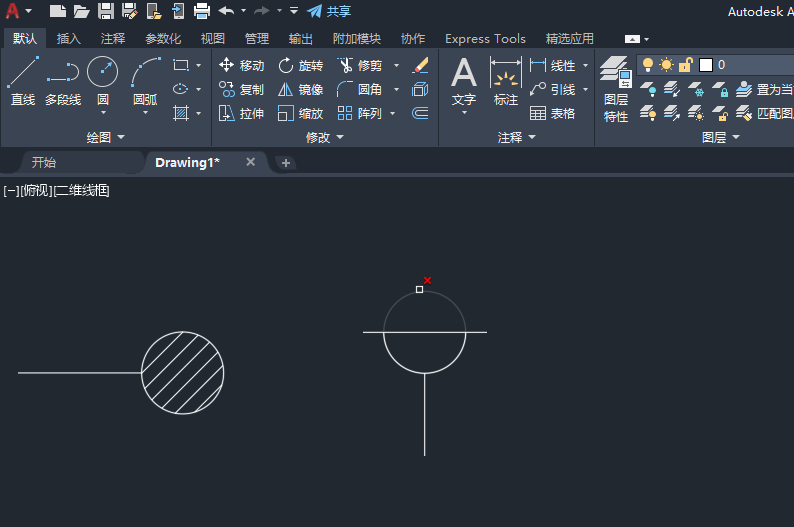Toggle layer 0 freeze sun icon
Screen dimensions: 794x527
tap(666, 65)
